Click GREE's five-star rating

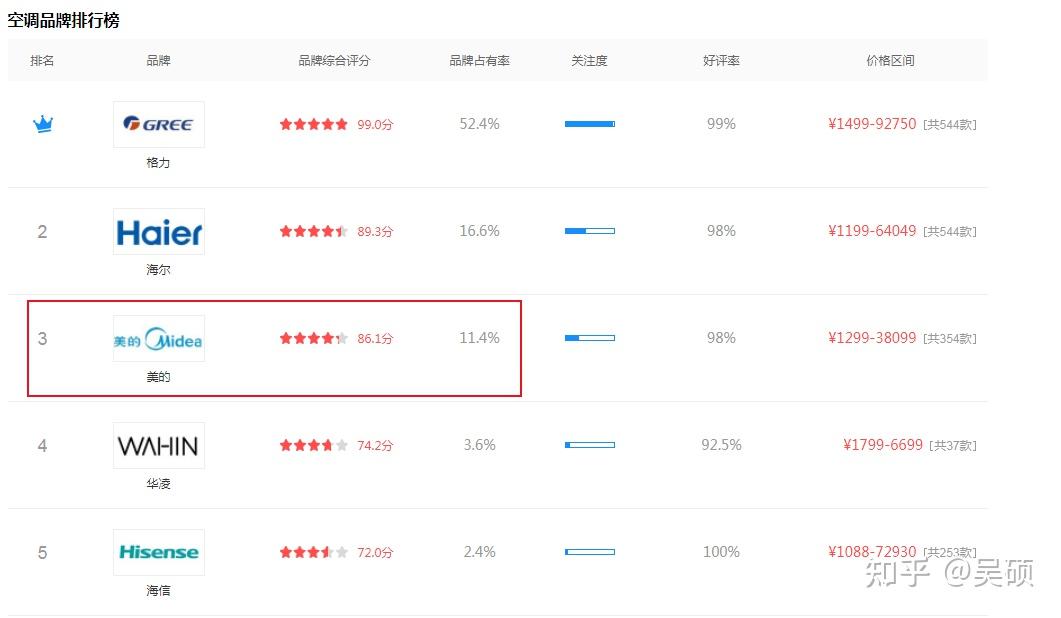314,124
